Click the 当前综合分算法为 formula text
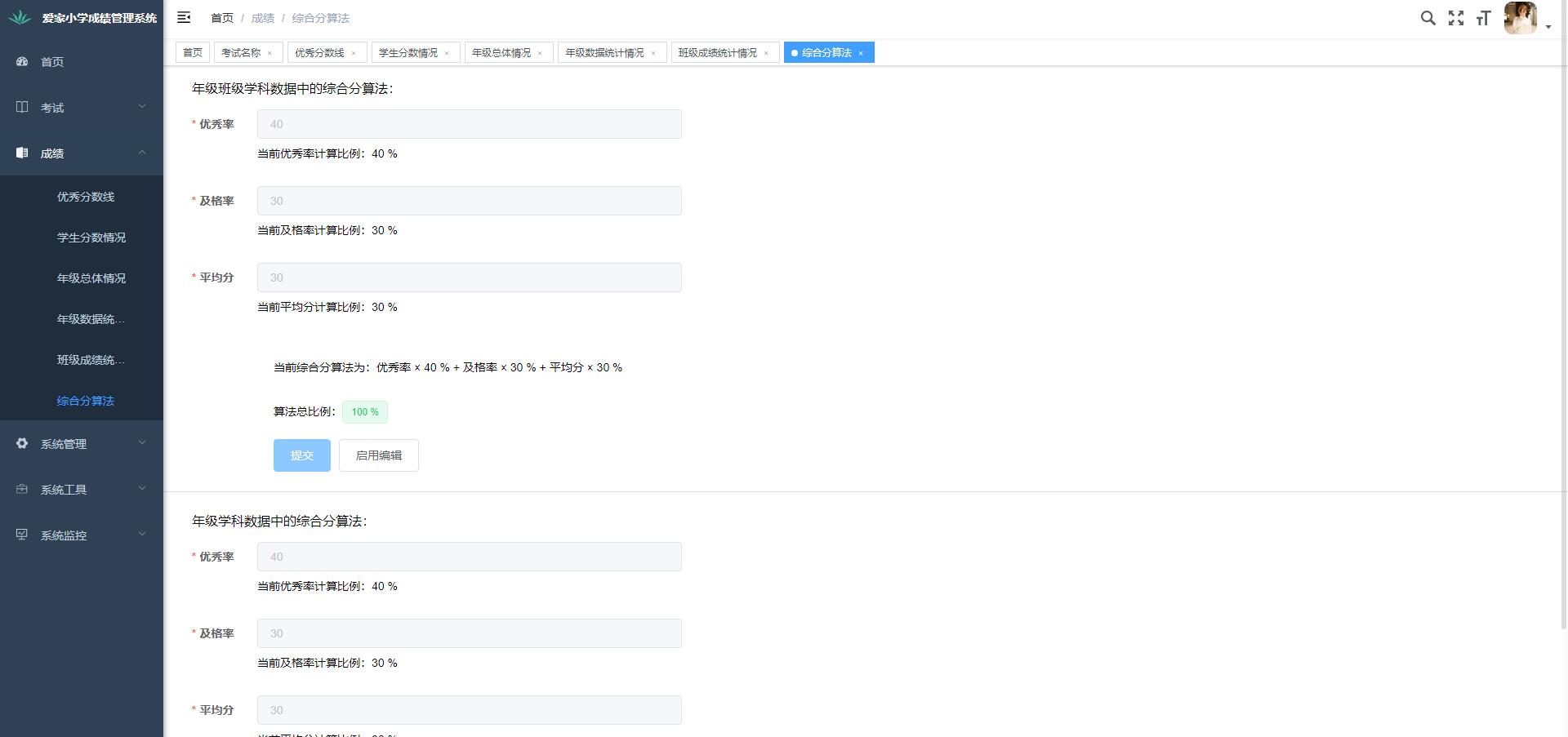Image resolution: width=1568 pixels, height=737 pixels. coord(448,367)
